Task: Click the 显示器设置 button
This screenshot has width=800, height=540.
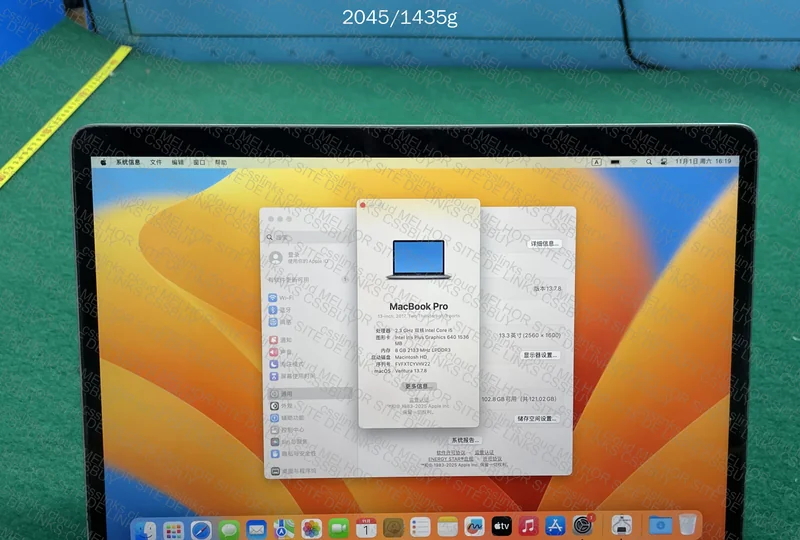Action: click(x=540, y=355)
